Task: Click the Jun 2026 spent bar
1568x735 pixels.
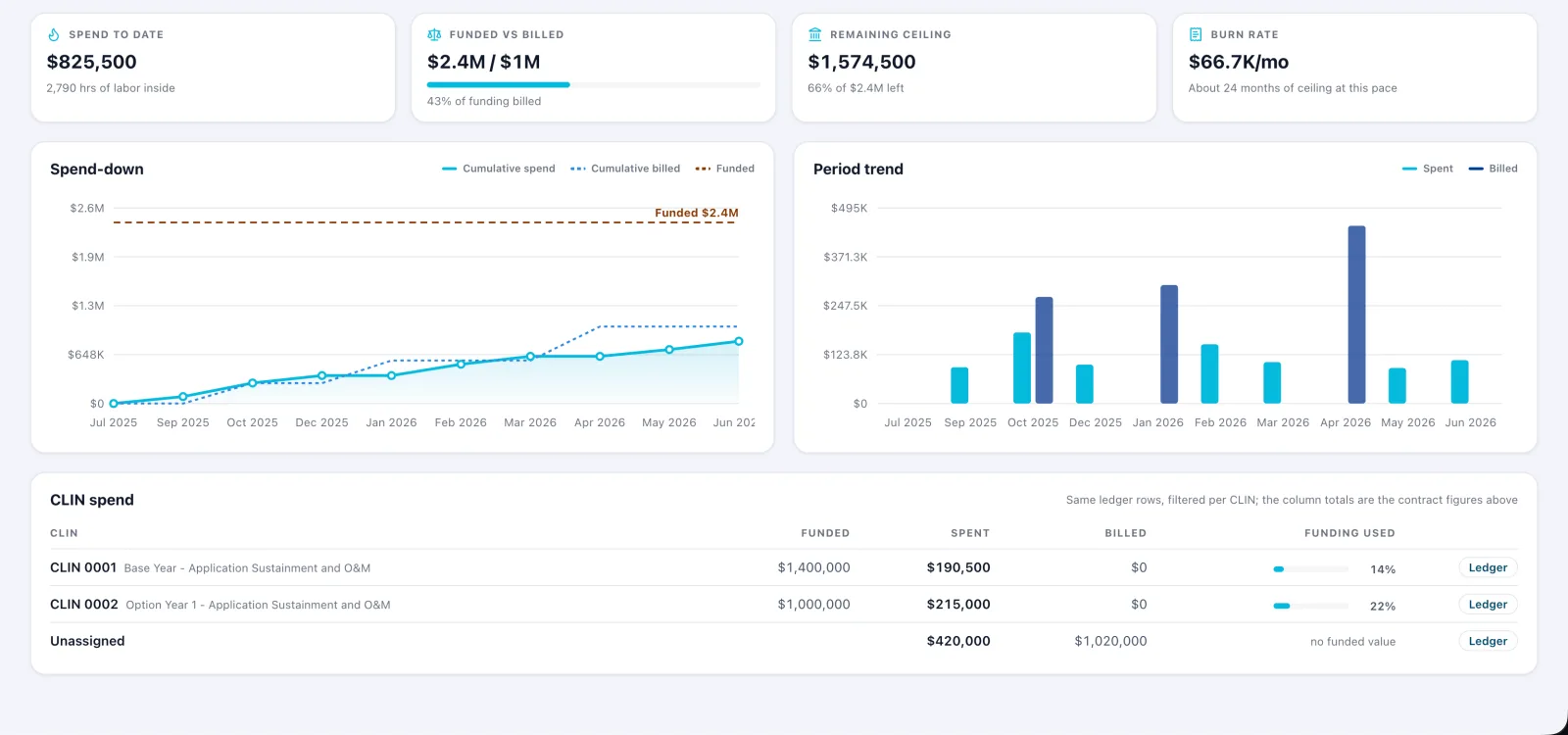Action: click(1460, 381)
